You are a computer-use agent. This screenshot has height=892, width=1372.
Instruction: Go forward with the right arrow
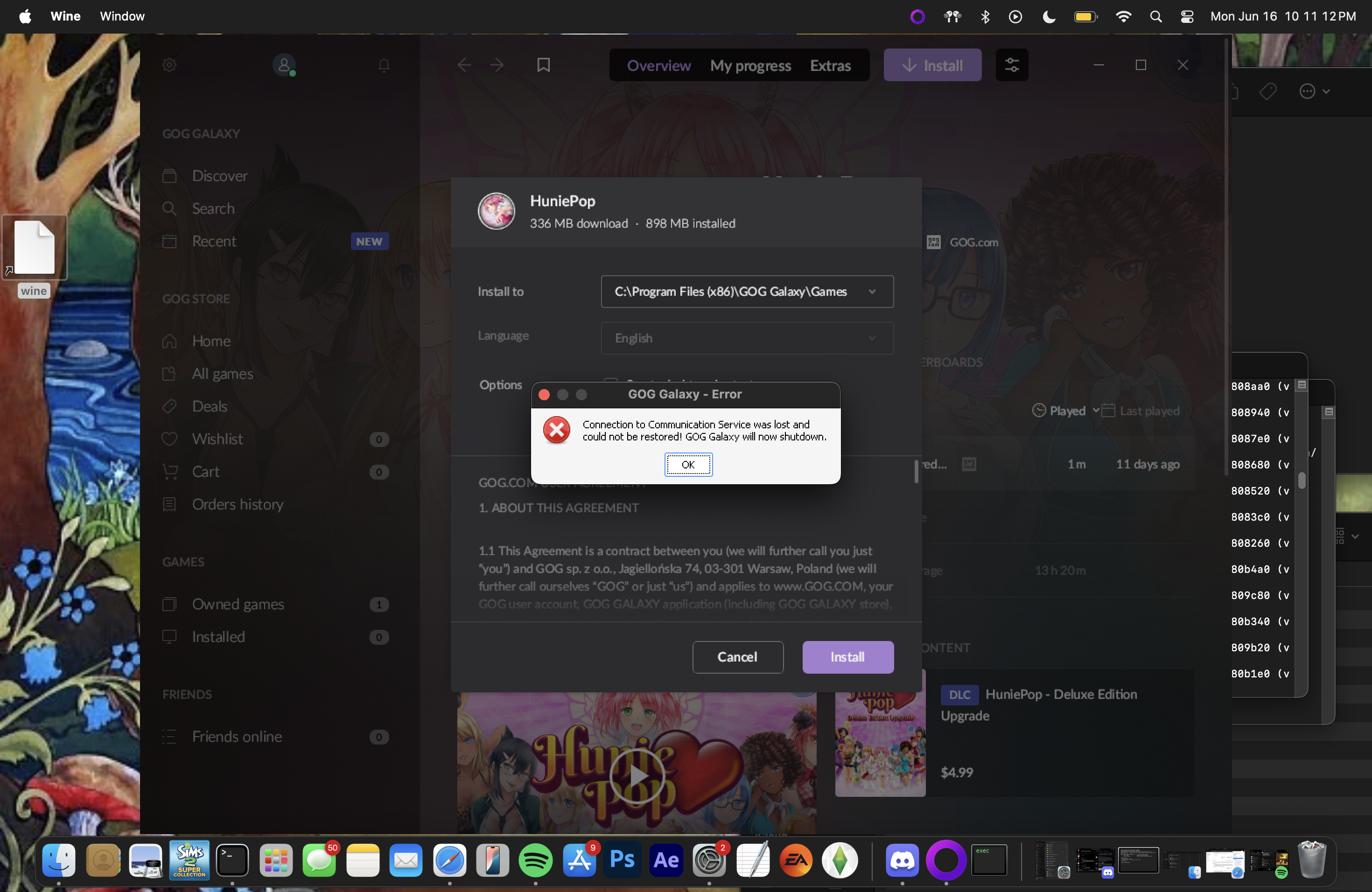[497, 65]
